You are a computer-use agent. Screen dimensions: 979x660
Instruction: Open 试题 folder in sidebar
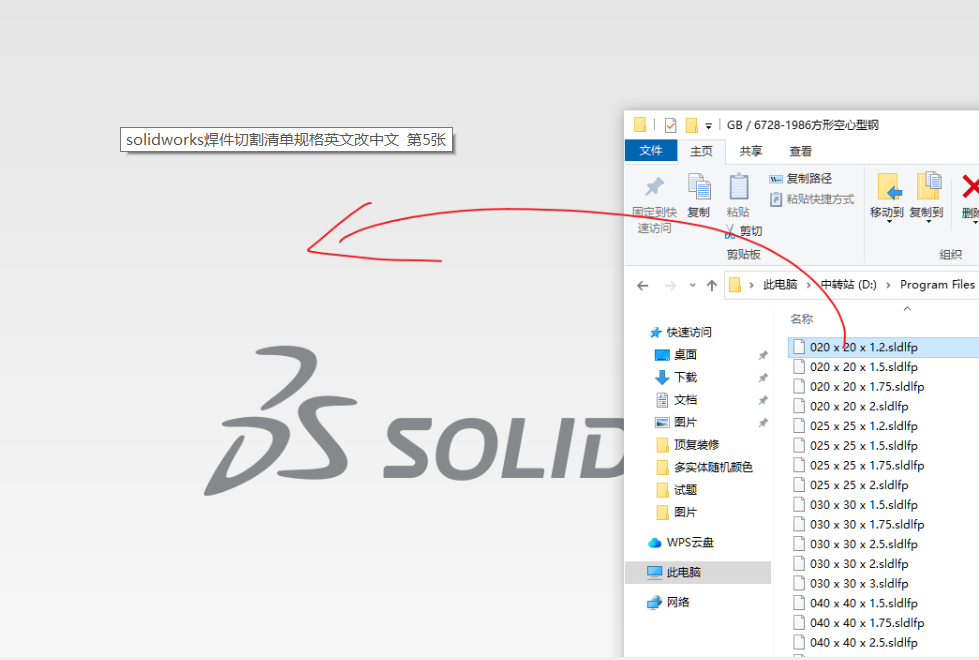tap(685, 490)
